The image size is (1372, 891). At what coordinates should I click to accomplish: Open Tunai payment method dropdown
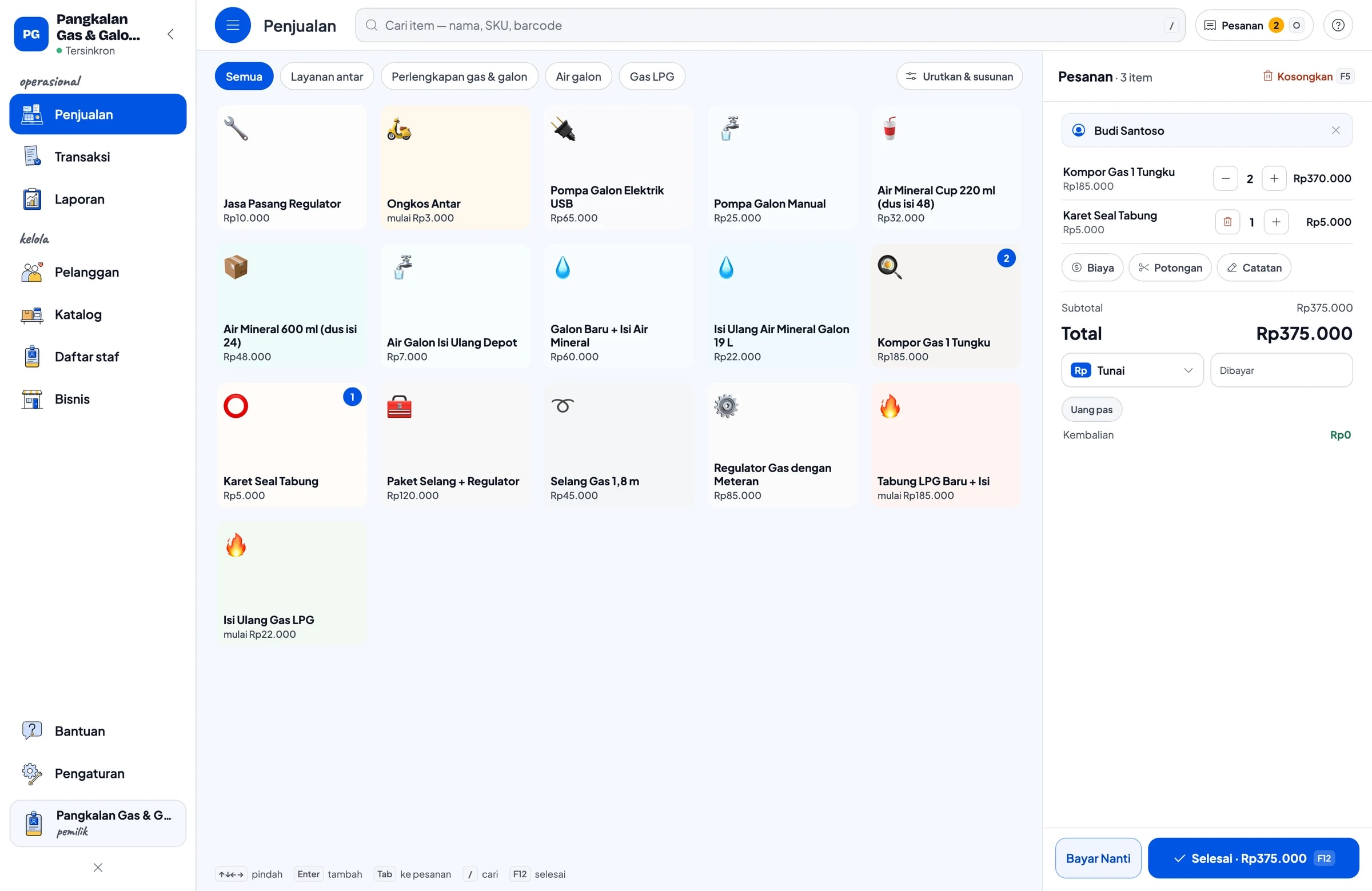(x=1132, y=370)
